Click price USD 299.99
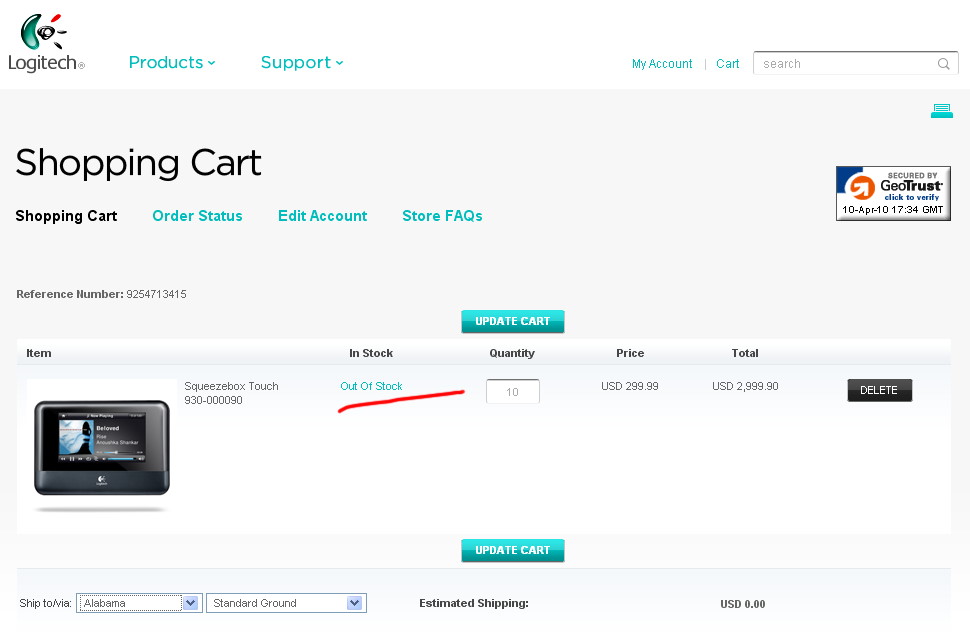The width and height of the screenshot is (970, 632). (x=630, y=386)
